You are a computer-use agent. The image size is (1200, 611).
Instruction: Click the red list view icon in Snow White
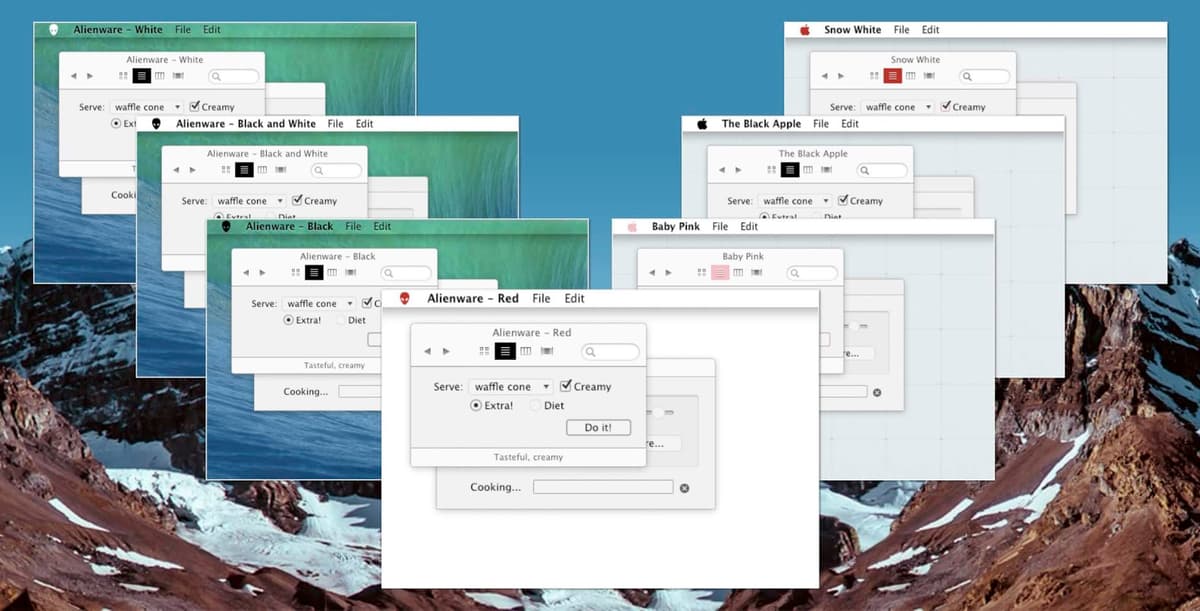click(x=893, y=76)
